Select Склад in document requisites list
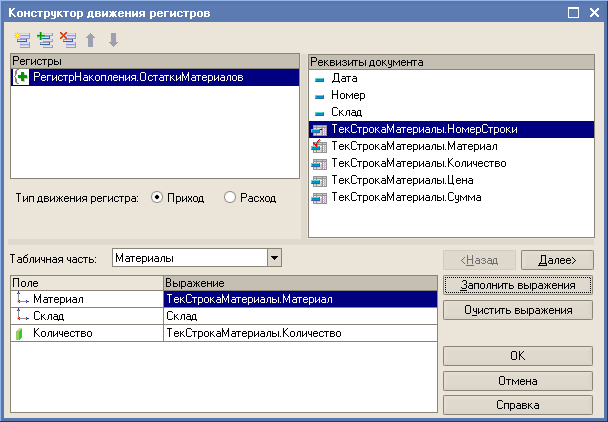 [x=451, y=112]
